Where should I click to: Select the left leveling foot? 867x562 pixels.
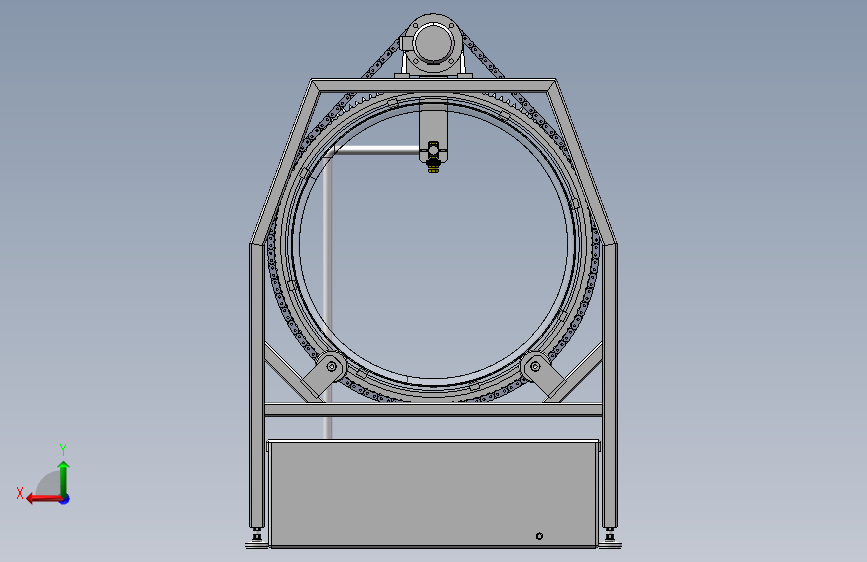(x=257, y=538)
